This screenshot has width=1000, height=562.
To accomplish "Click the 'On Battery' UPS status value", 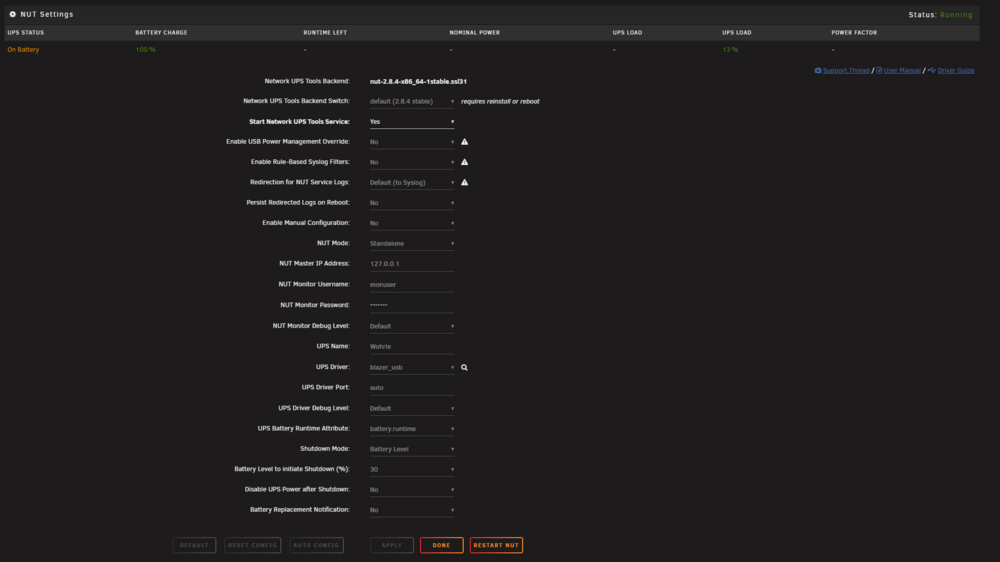I will [23, 50].
